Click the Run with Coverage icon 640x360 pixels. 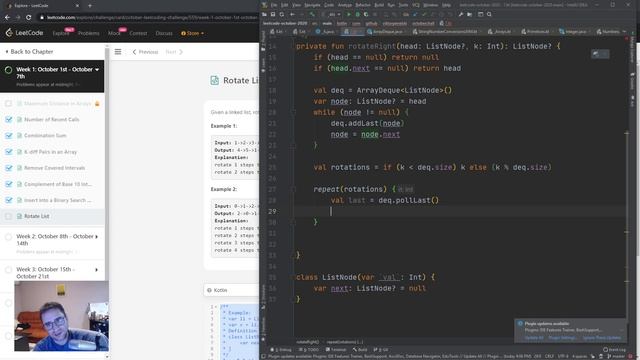[x=366, y=14]
